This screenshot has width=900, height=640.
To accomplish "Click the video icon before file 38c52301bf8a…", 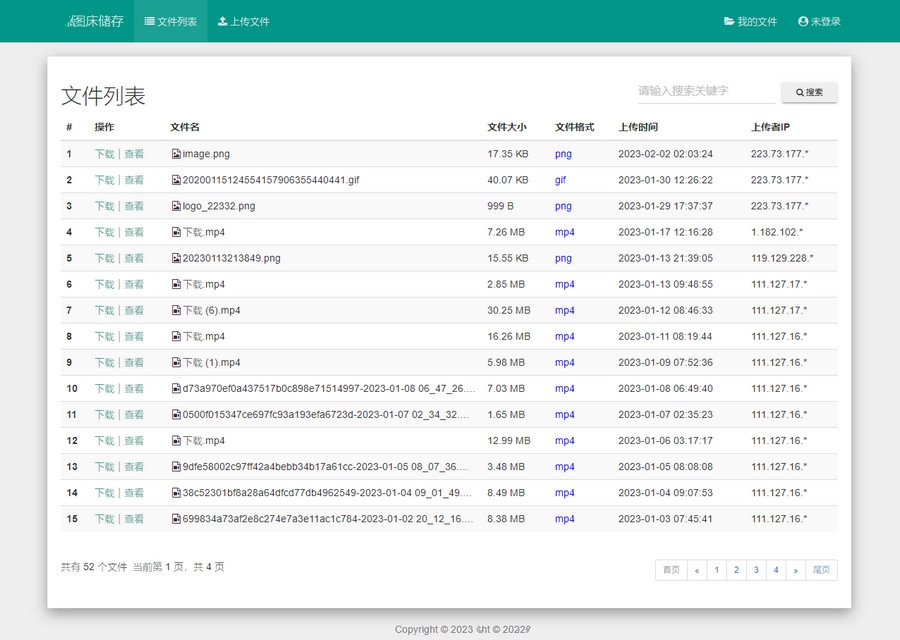I will (176, 492).
